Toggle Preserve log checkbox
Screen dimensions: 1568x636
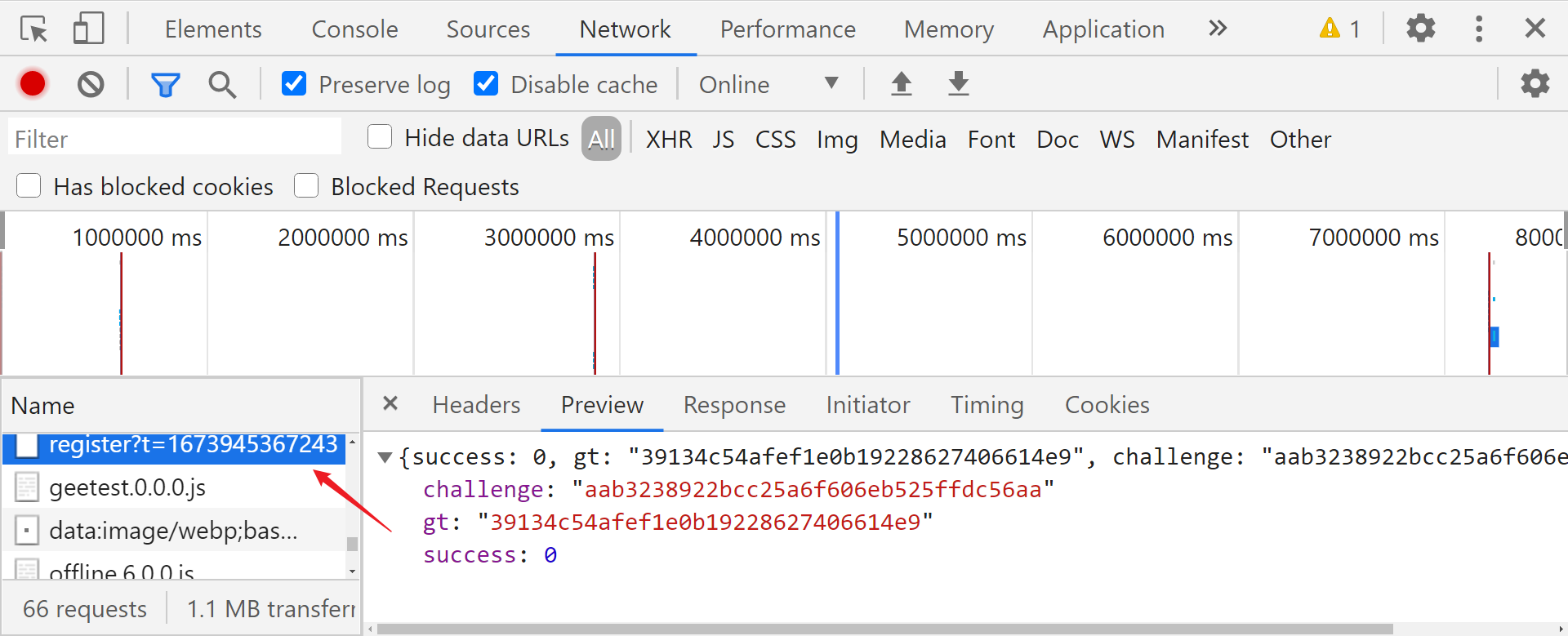point(294,83)
